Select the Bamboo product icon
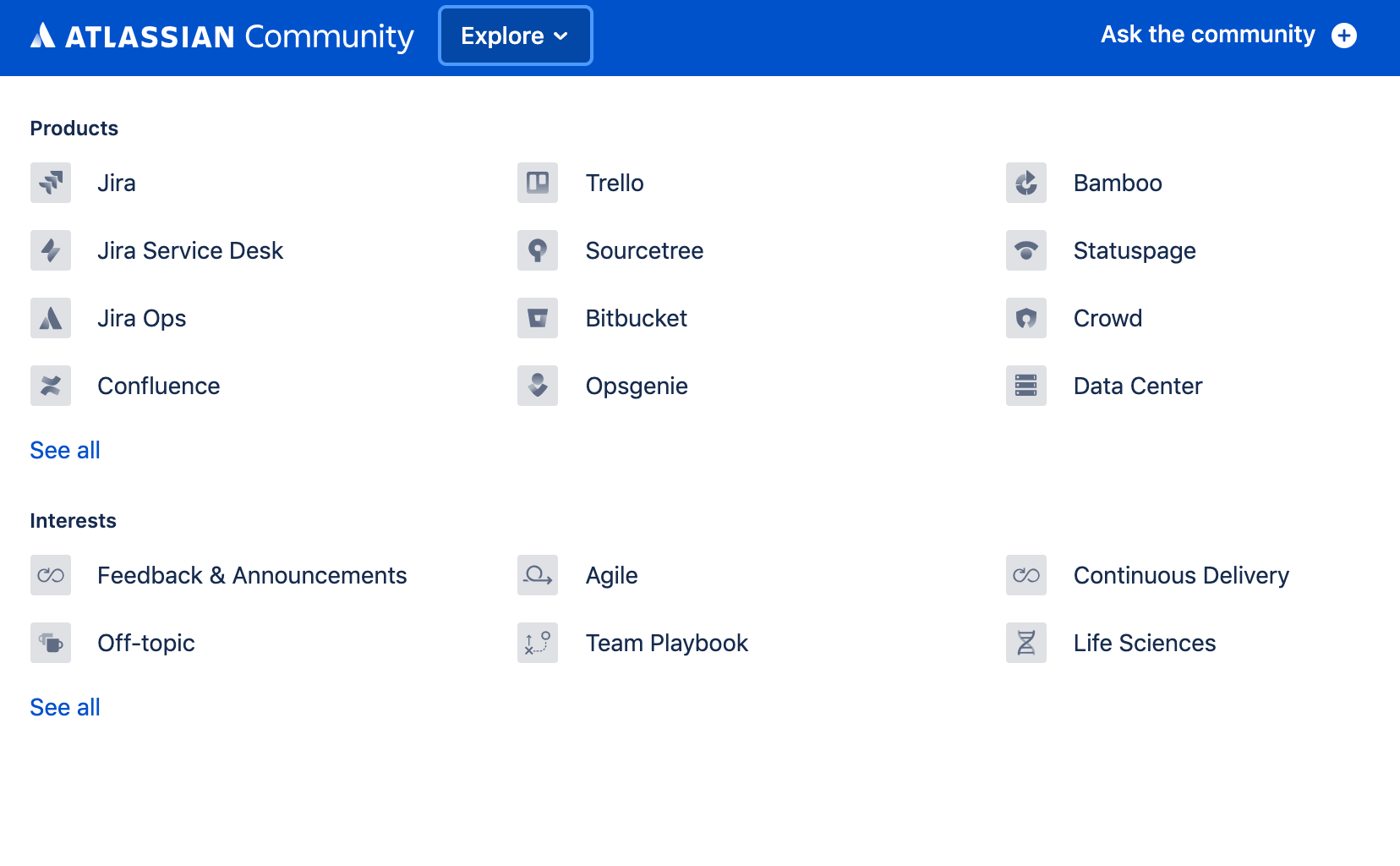Screen dimensions: 1400x866 click(x=1026, y=183)
